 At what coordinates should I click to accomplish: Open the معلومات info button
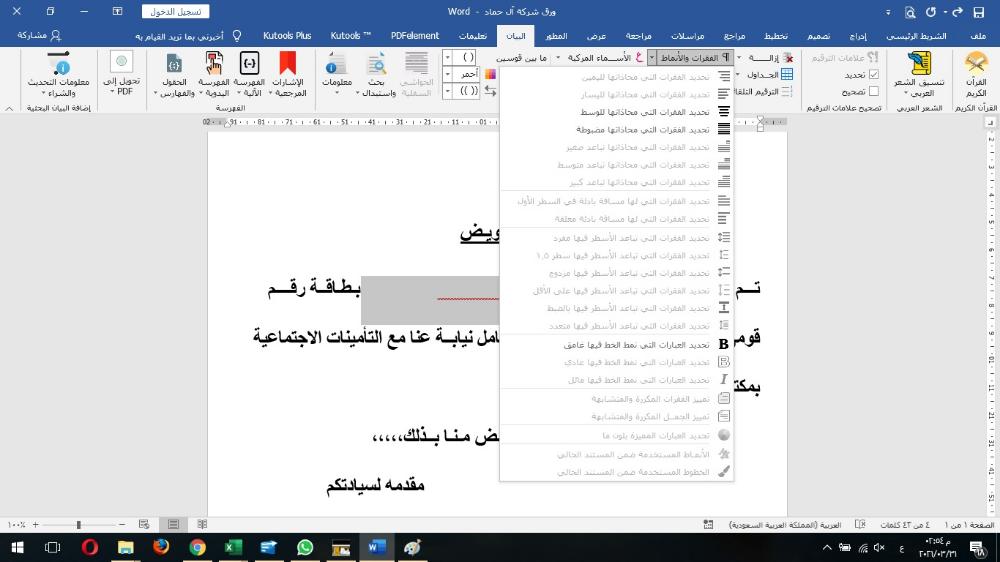pyautogui.click(x=336, y=74)
